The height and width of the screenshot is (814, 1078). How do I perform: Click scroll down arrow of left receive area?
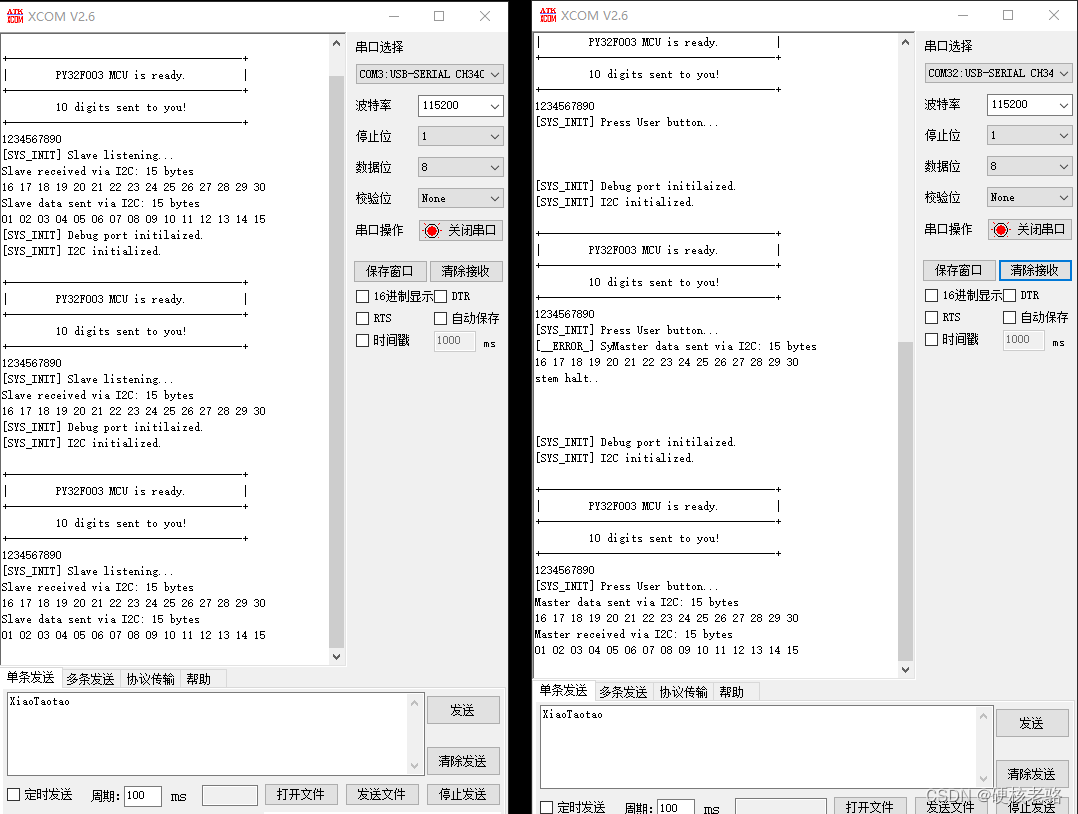[x=336, y=657]
